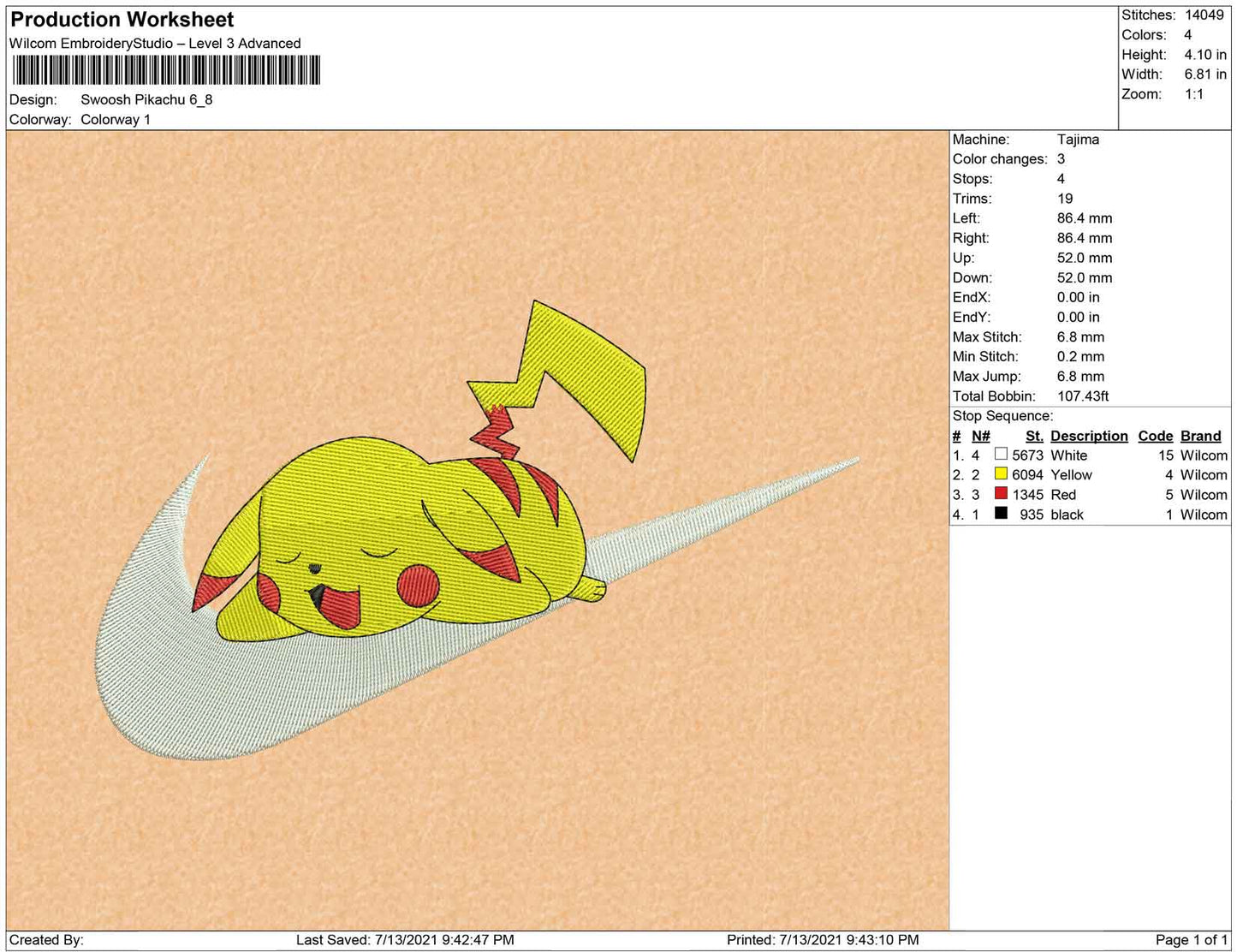Click the Page 1 of 1 footer text
The width and height of the screenshot is (1237, 952).
pyautogui.click(x=1191, y=939)
